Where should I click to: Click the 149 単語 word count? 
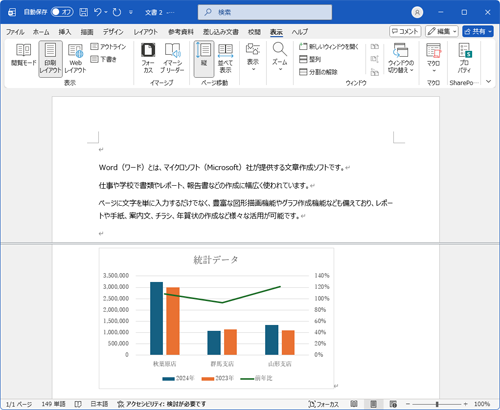[53, 404]
